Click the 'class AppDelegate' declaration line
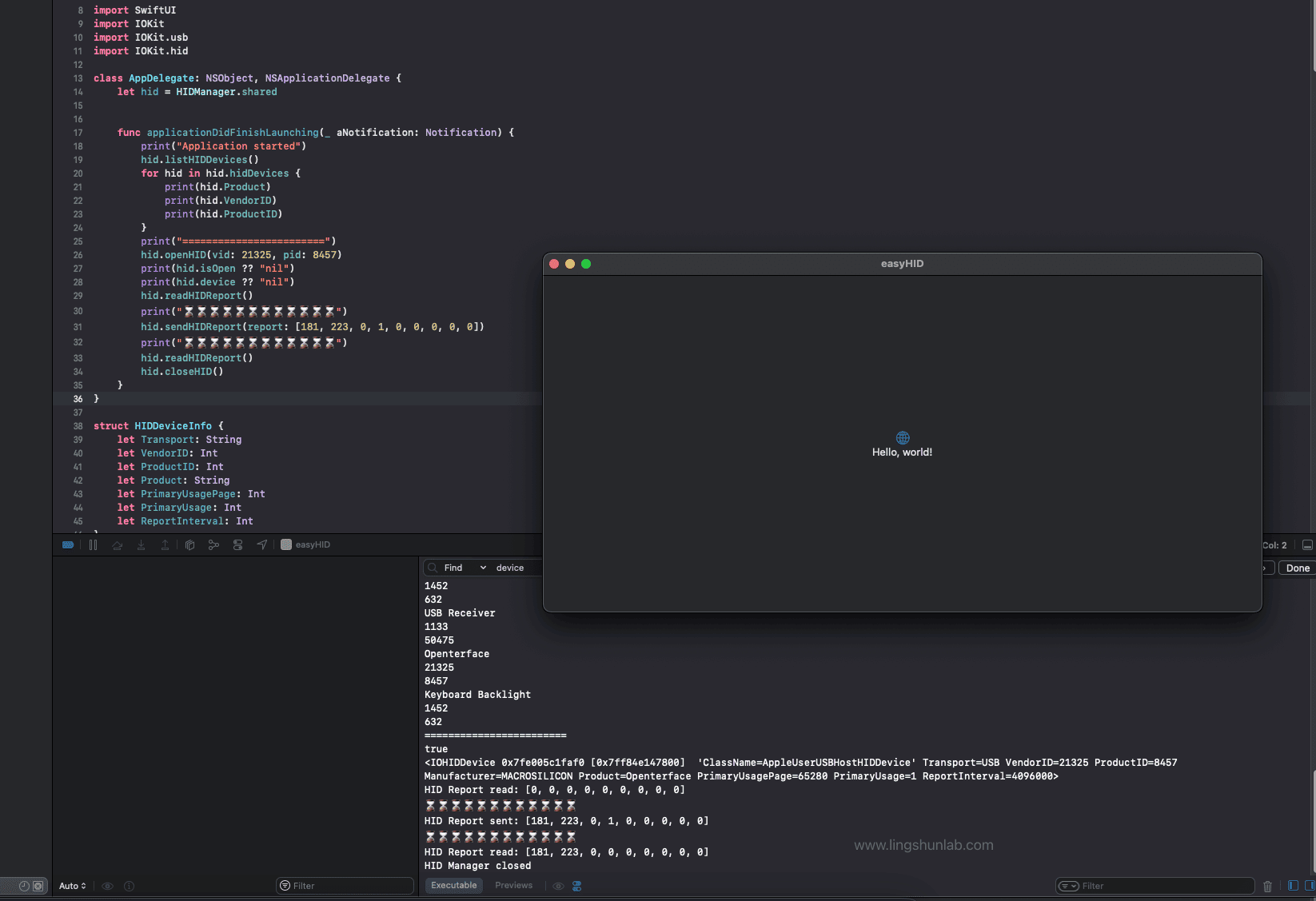 pyautogui.click(x=247, y=78)
